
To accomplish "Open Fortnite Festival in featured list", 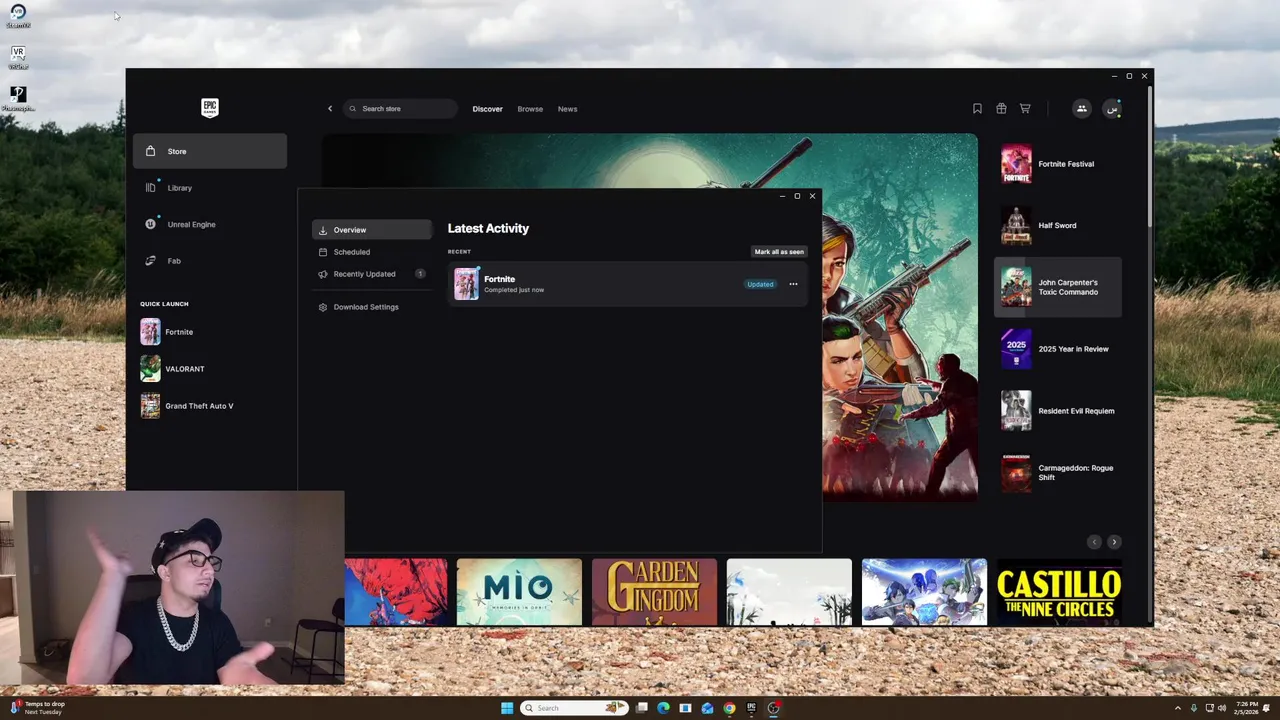I will click(1058, 164).
